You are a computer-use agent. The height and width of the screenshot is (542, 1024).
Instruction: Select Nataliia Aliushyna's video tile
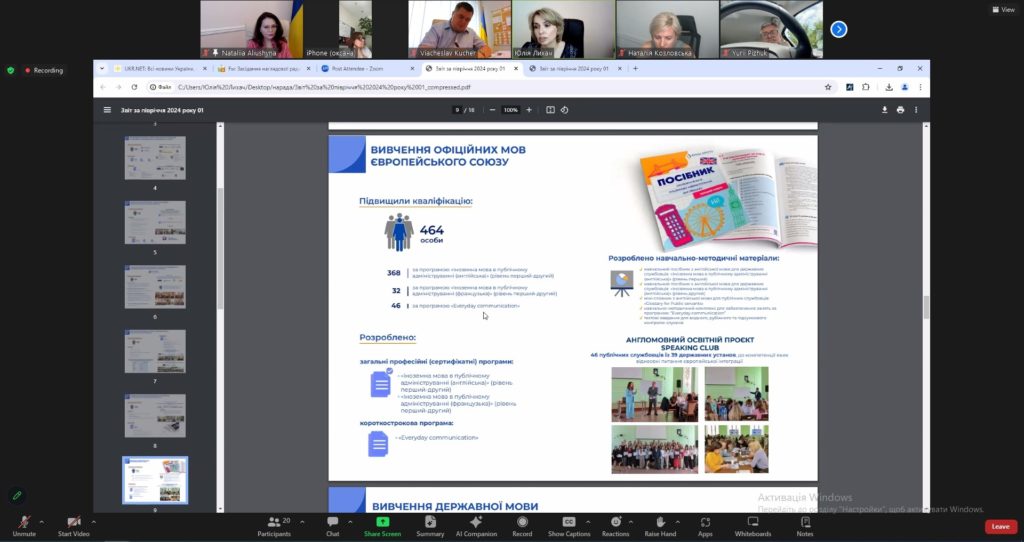tap(251, 29)
